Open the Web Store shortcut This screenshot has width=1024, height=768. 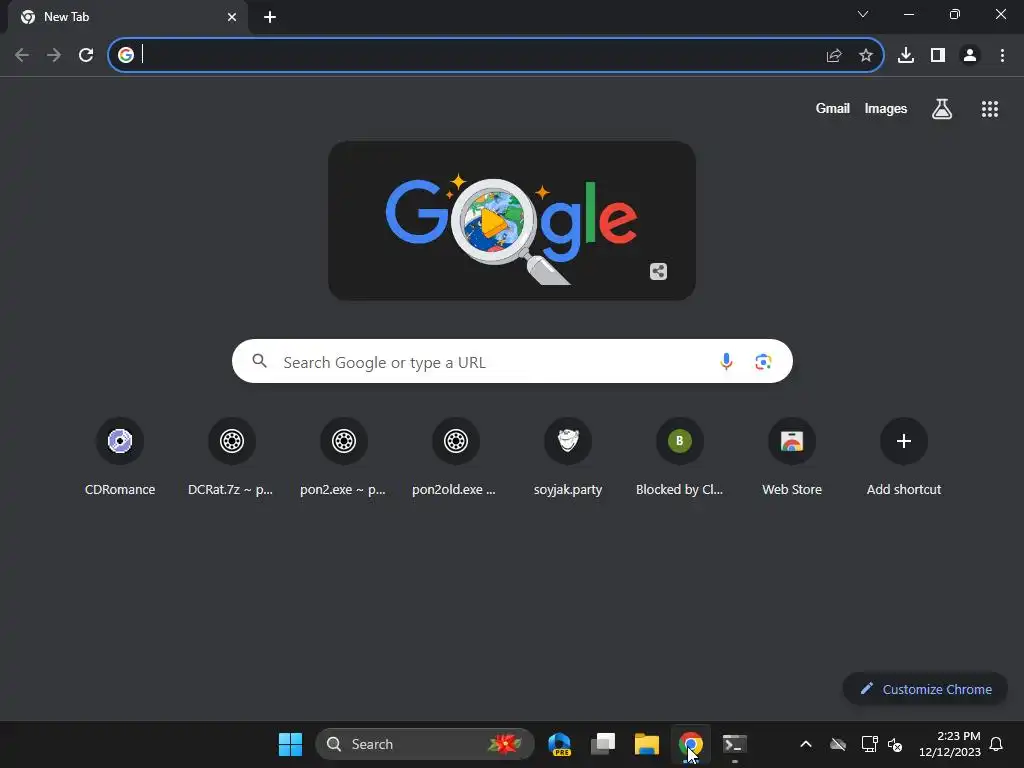pos(792,456)
